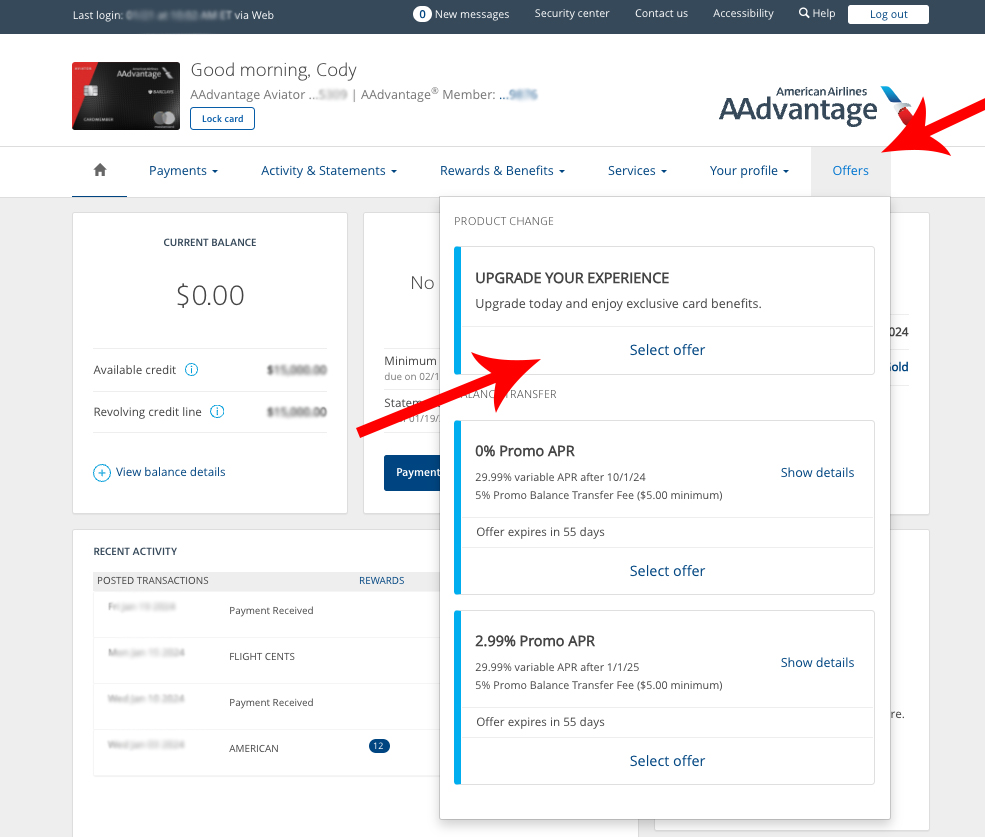Viewport: 985px width, 837px height.
Task: Click the Revolving credit line info icon
Action: pyautogui.click(x=217, y=412)
